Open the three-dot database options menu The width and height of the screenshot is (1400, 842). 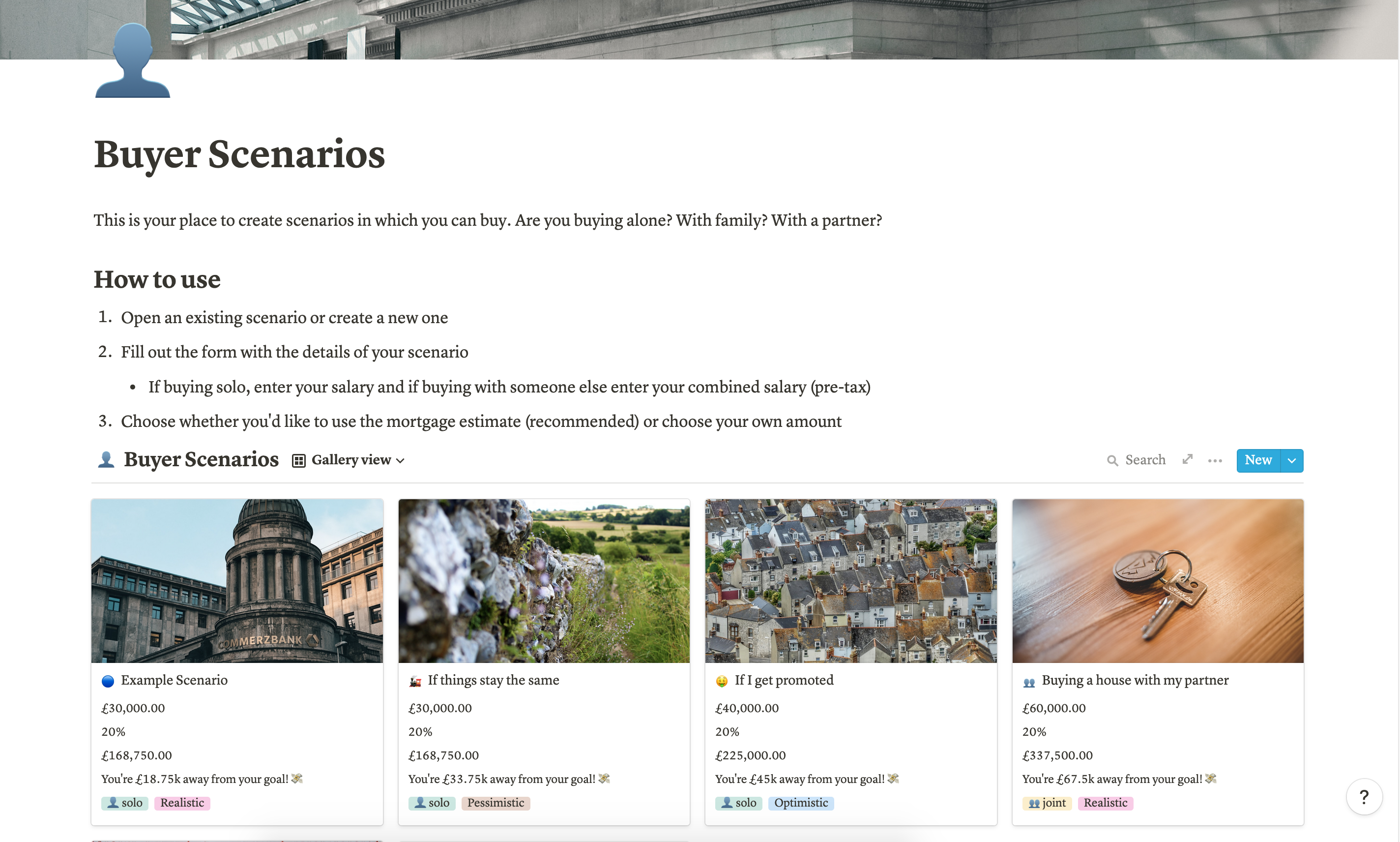tap(1215, 460)
